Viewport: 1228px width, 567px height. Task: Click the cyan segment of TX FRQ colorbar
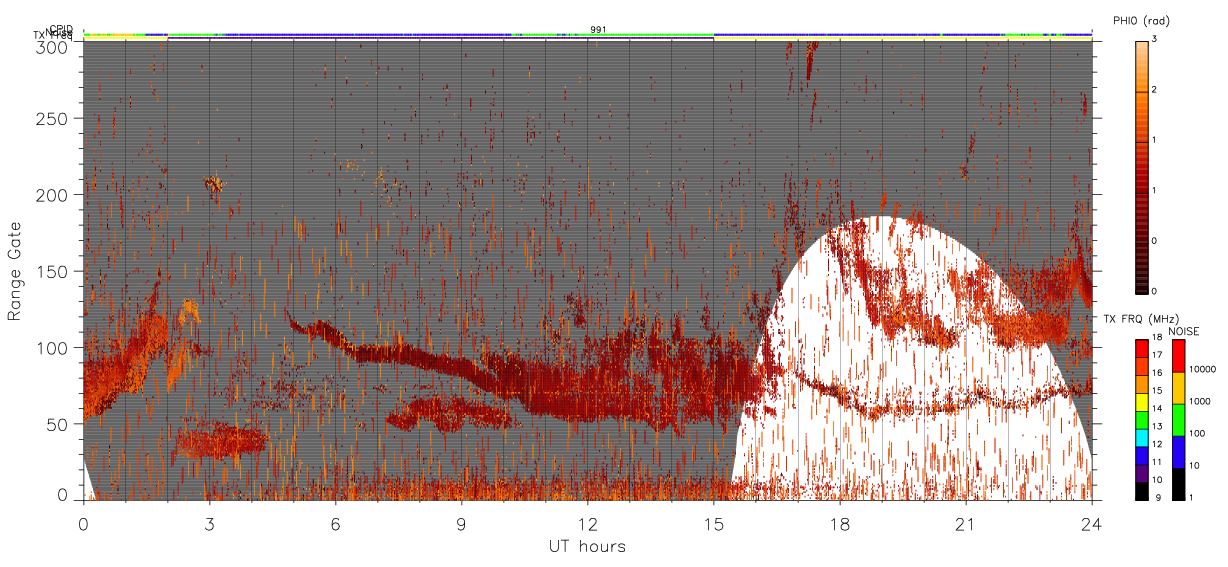[x=1141, y=438]
